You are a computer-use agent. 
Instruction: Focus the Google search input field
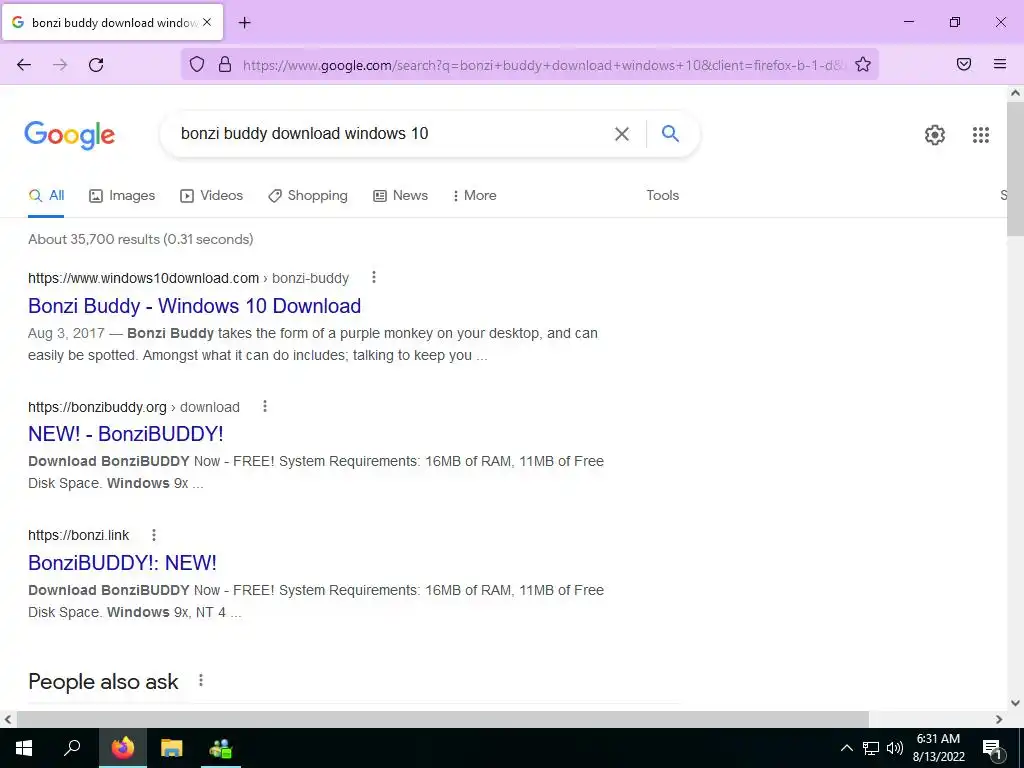pos(392,134)
